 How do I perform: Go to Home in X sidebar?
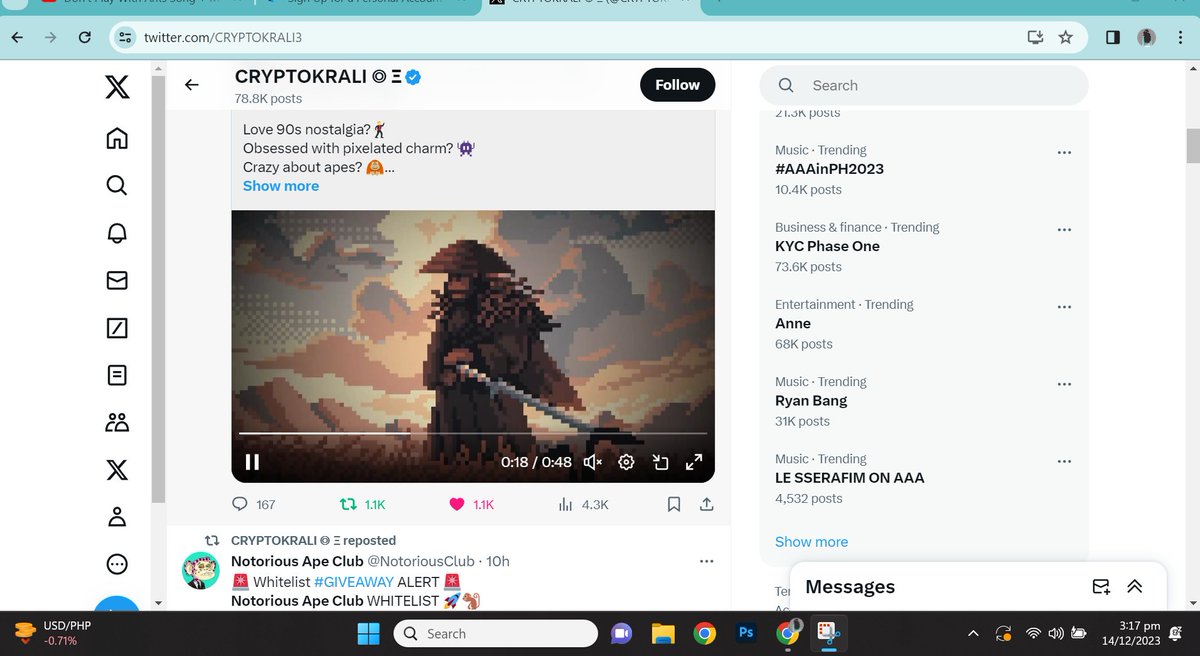tap(117, 137)
